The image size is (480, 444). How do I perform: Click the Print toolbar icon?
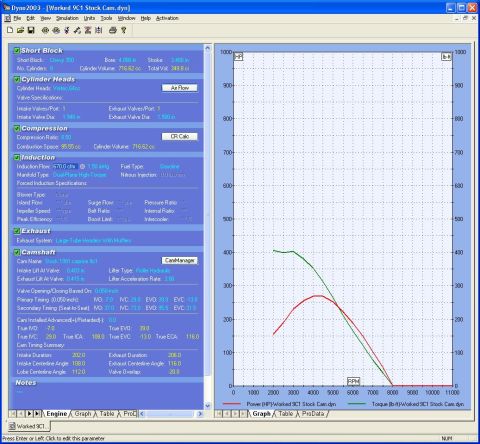coord(113,30)
